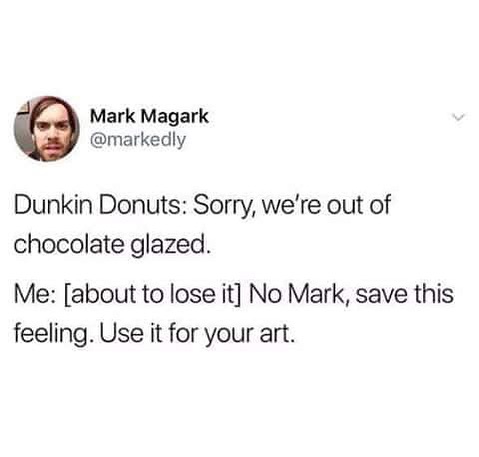Select the word "chocolate" in the tweet

[x=69, y=245]
